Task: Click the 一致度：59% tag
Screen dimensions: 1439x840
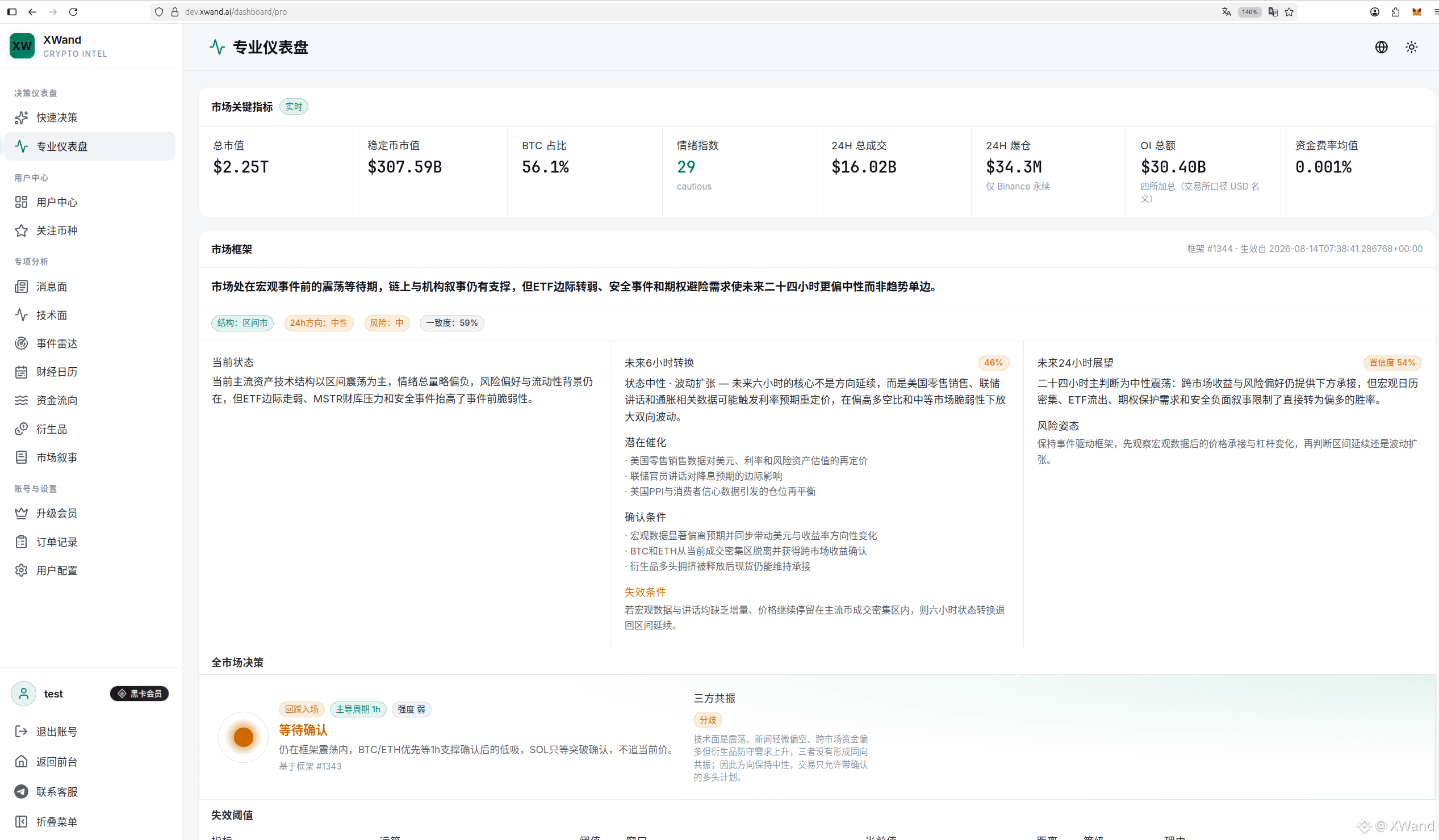Action: pyautogui.click(x=451, y=323)
